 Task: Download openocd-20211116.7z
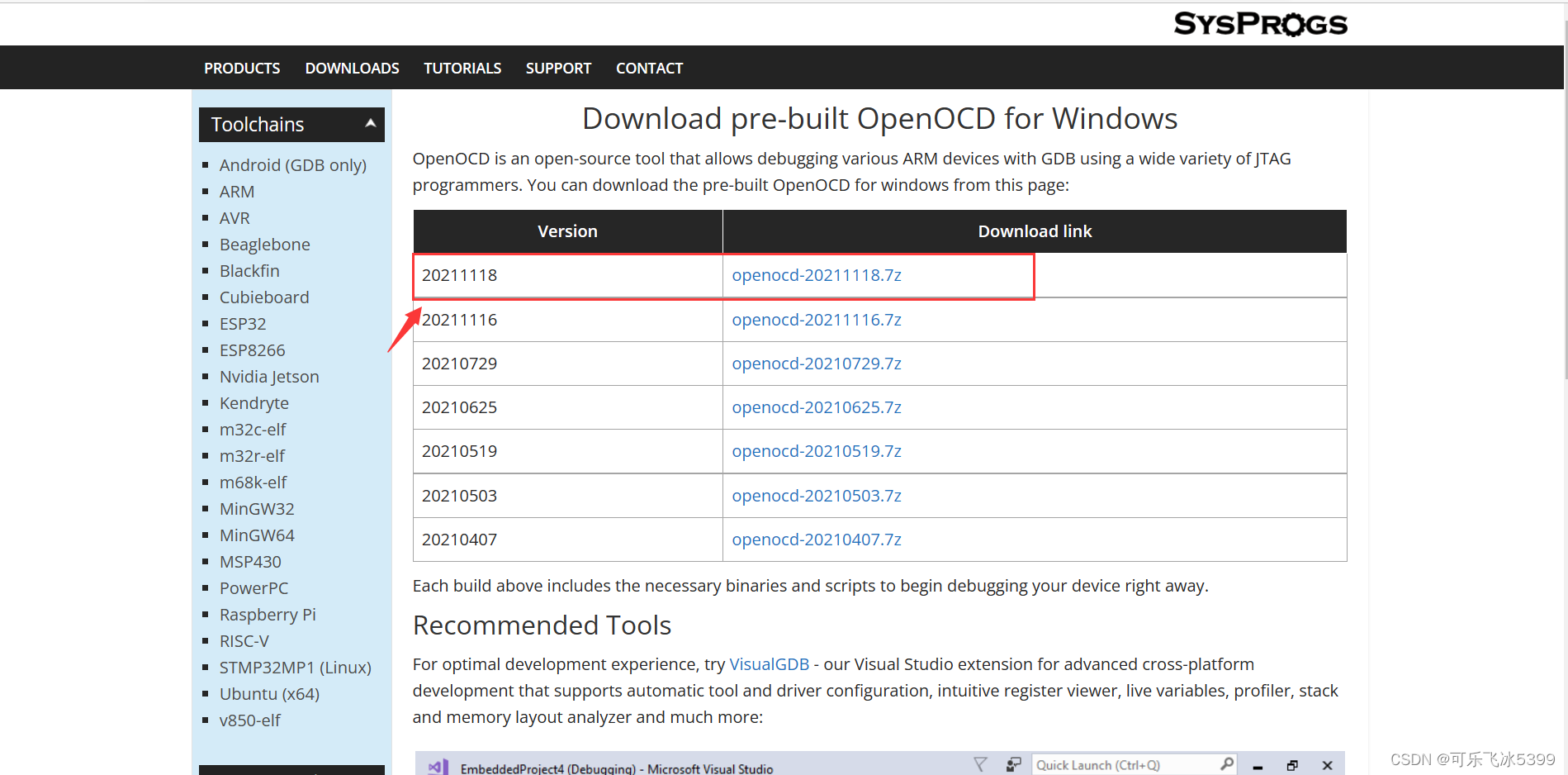tap(816, 320)
